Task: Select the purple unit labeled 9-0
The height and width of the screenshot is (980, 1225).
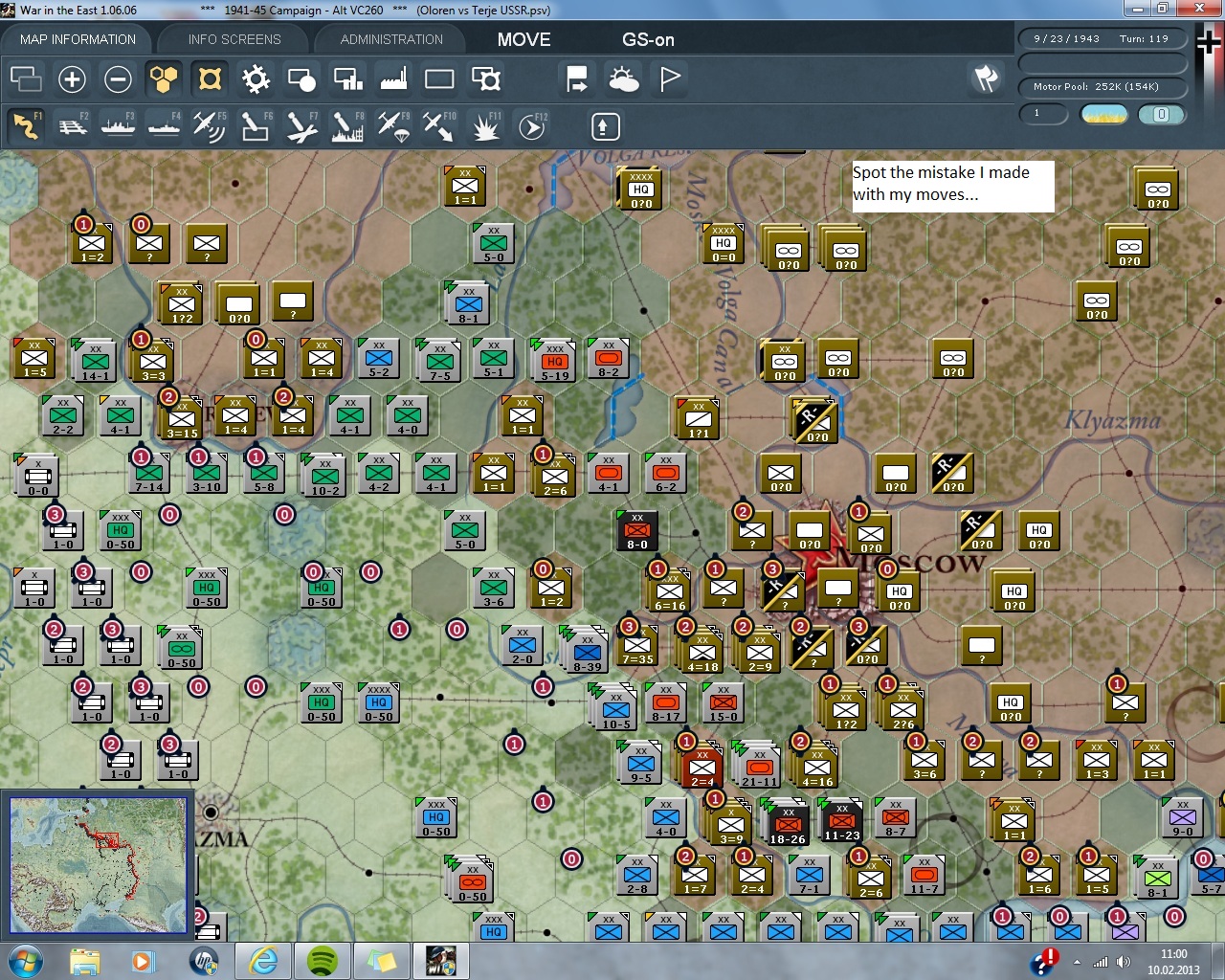Action: point(1183,816)
